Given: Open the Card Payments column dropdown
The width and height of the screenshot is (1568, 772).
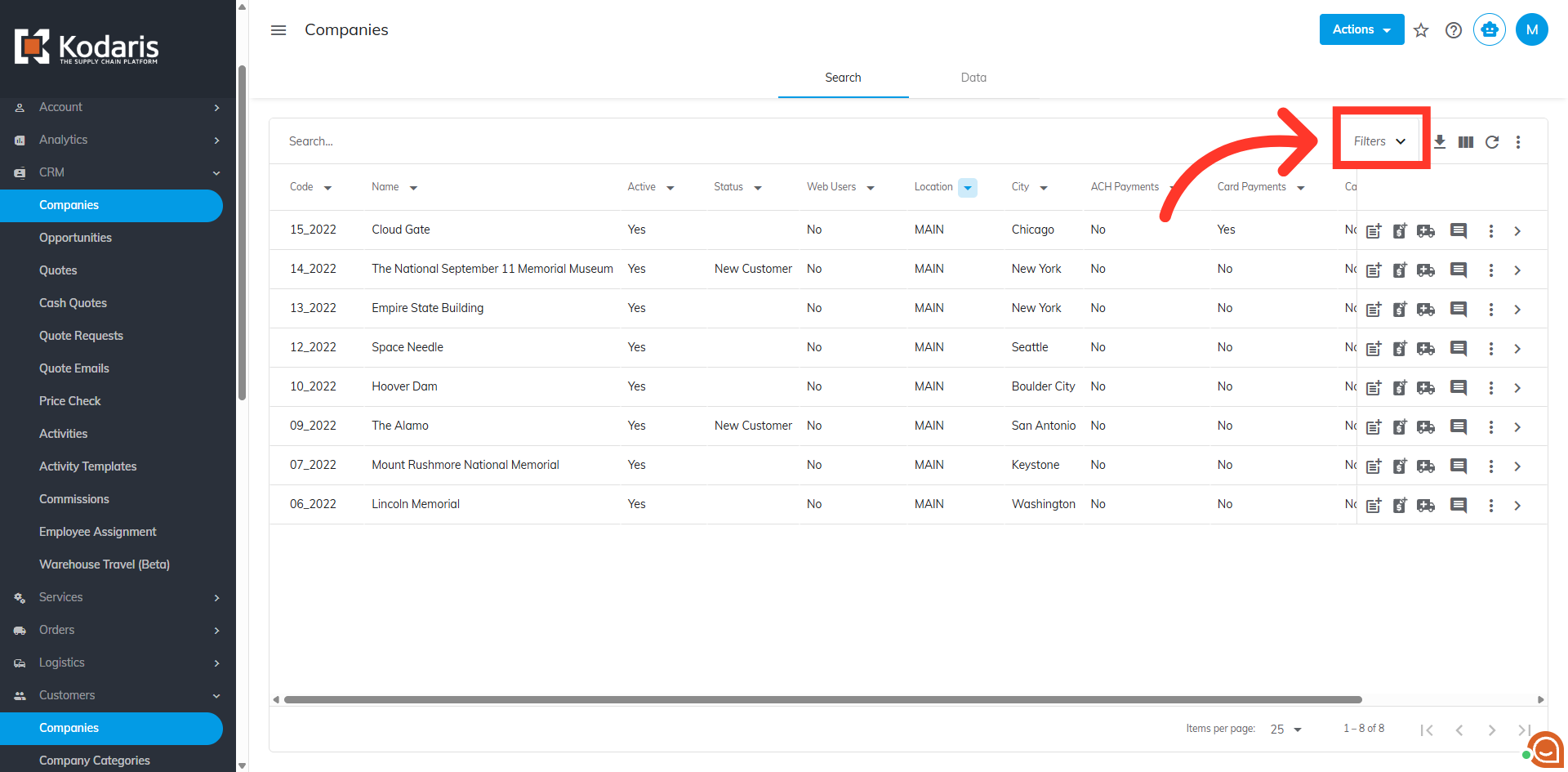Looking at the screenshot, I should [x=1301, y=188].
